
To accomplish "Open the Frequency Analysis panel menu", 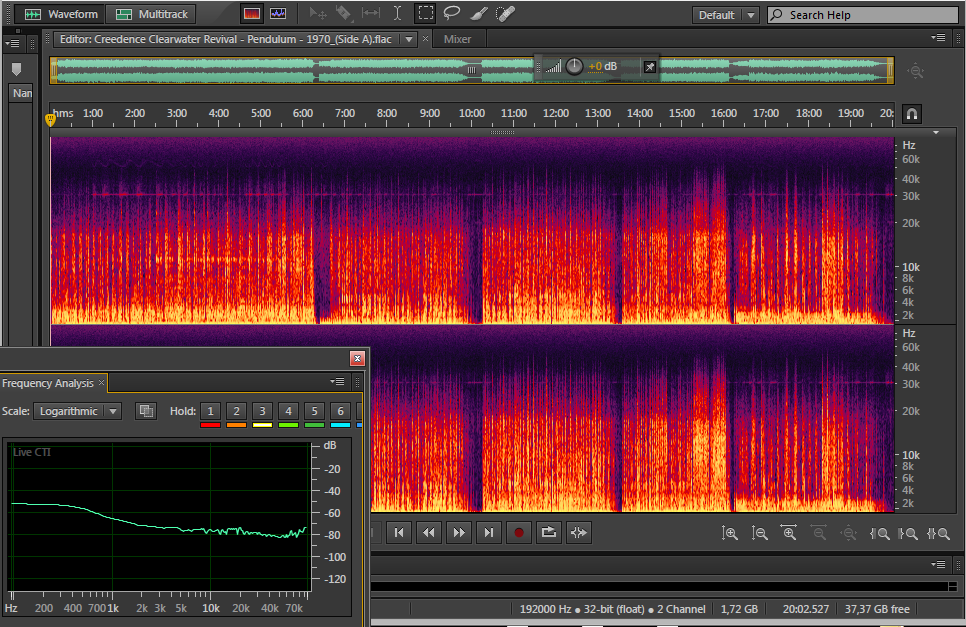I will 337,382.
